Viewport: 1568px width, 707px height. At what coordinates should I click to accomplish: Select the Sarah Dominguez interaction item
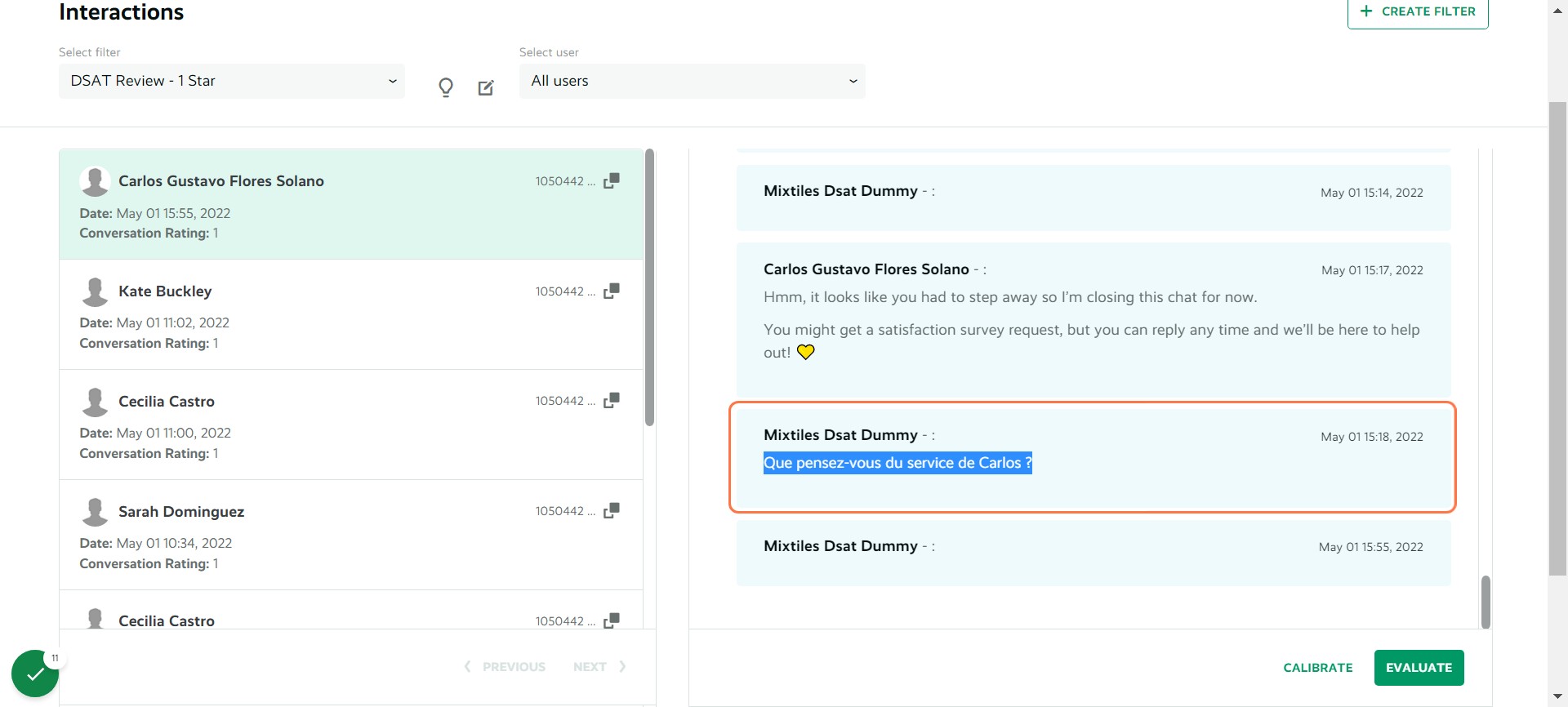(351, 535)
